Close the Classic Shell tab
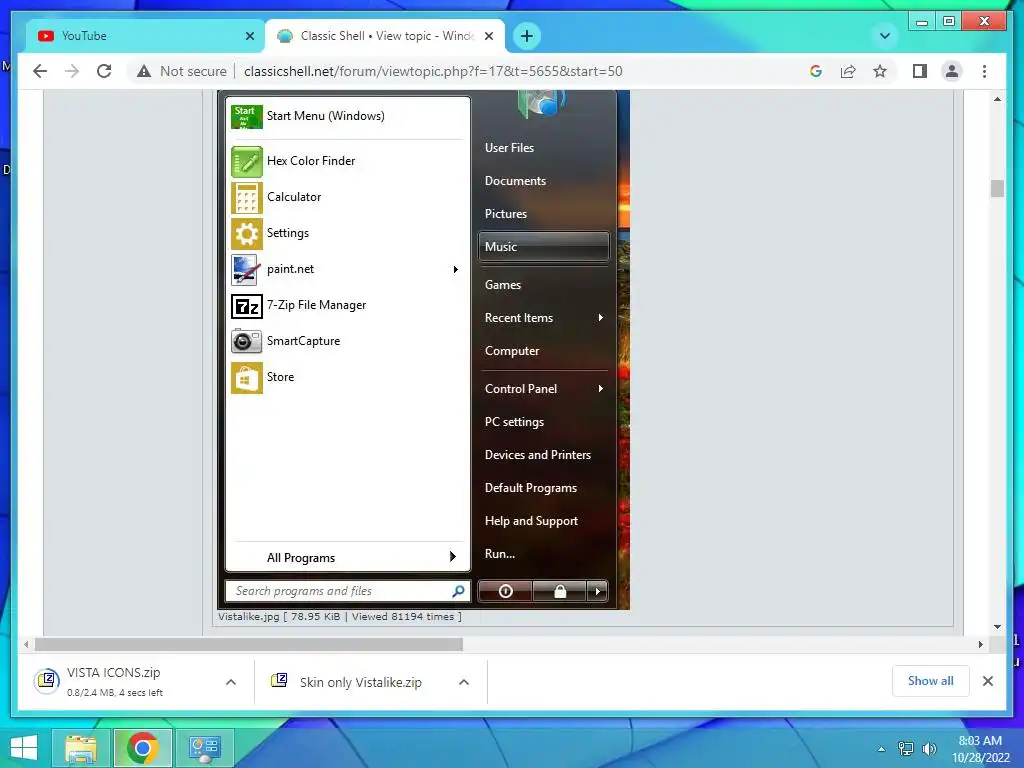 click(x=488, y=36)
